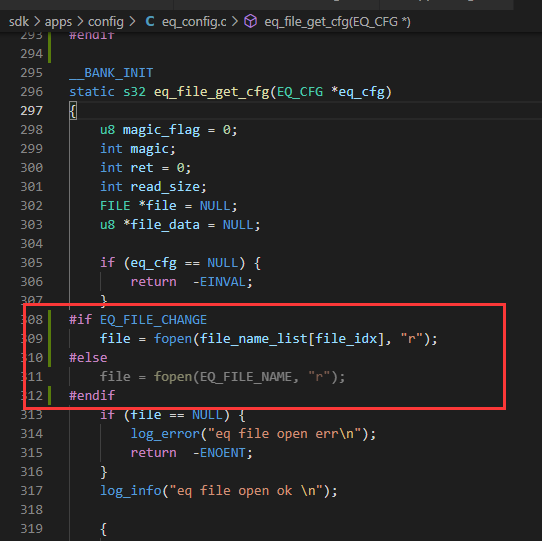The width and height of the screenshot is (542, 541).
Task: Open the apps breadcrumb segment
Action: click(x=58, y=22)
